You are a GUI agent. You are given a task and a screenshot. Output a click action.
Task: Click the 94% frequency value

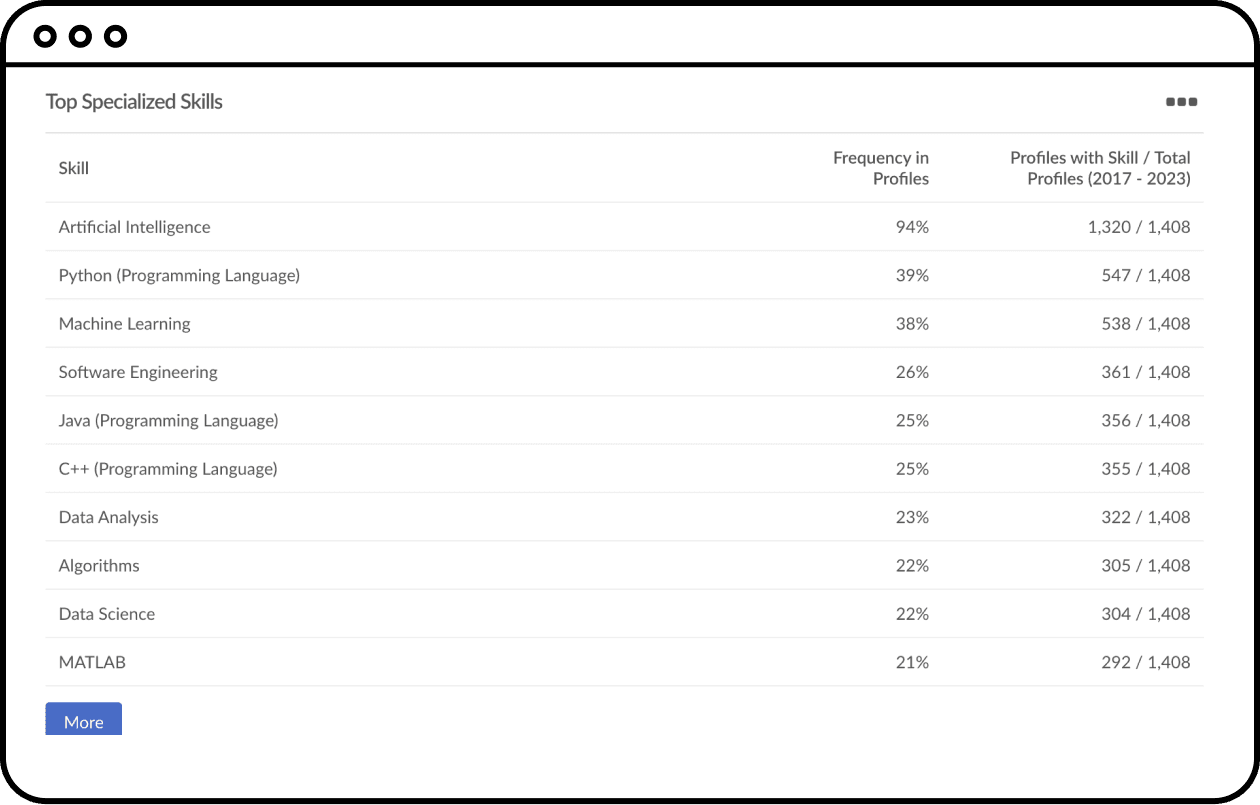912,227
